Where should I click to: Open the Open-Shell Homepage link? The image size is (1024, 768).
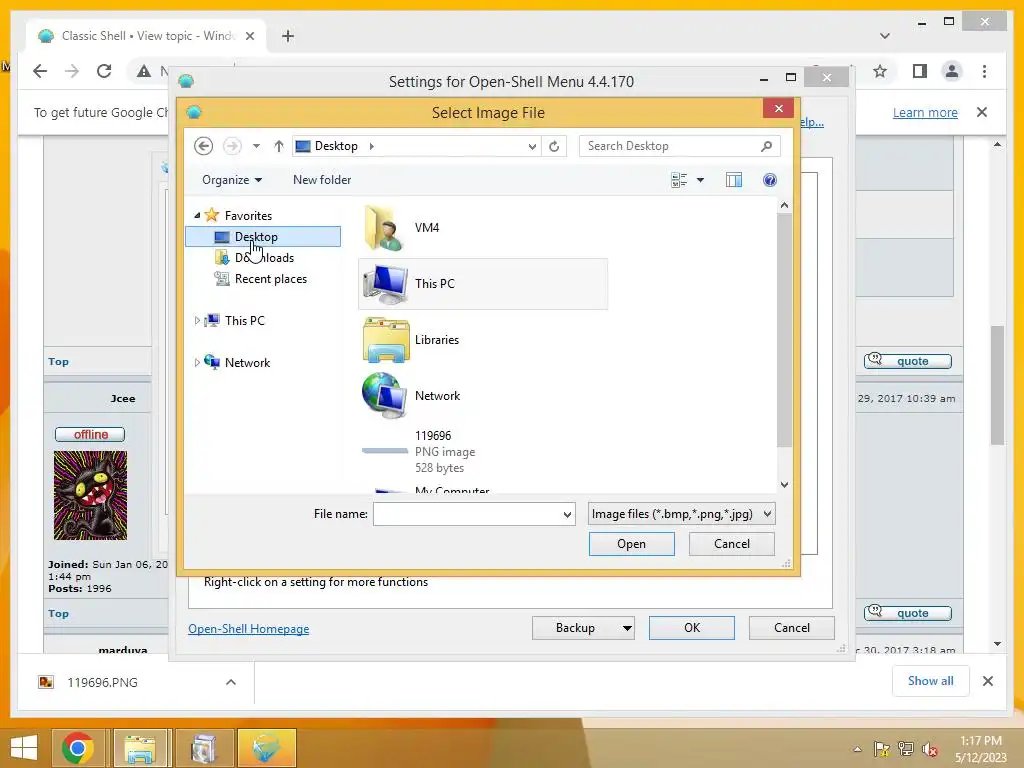[249, 629]
